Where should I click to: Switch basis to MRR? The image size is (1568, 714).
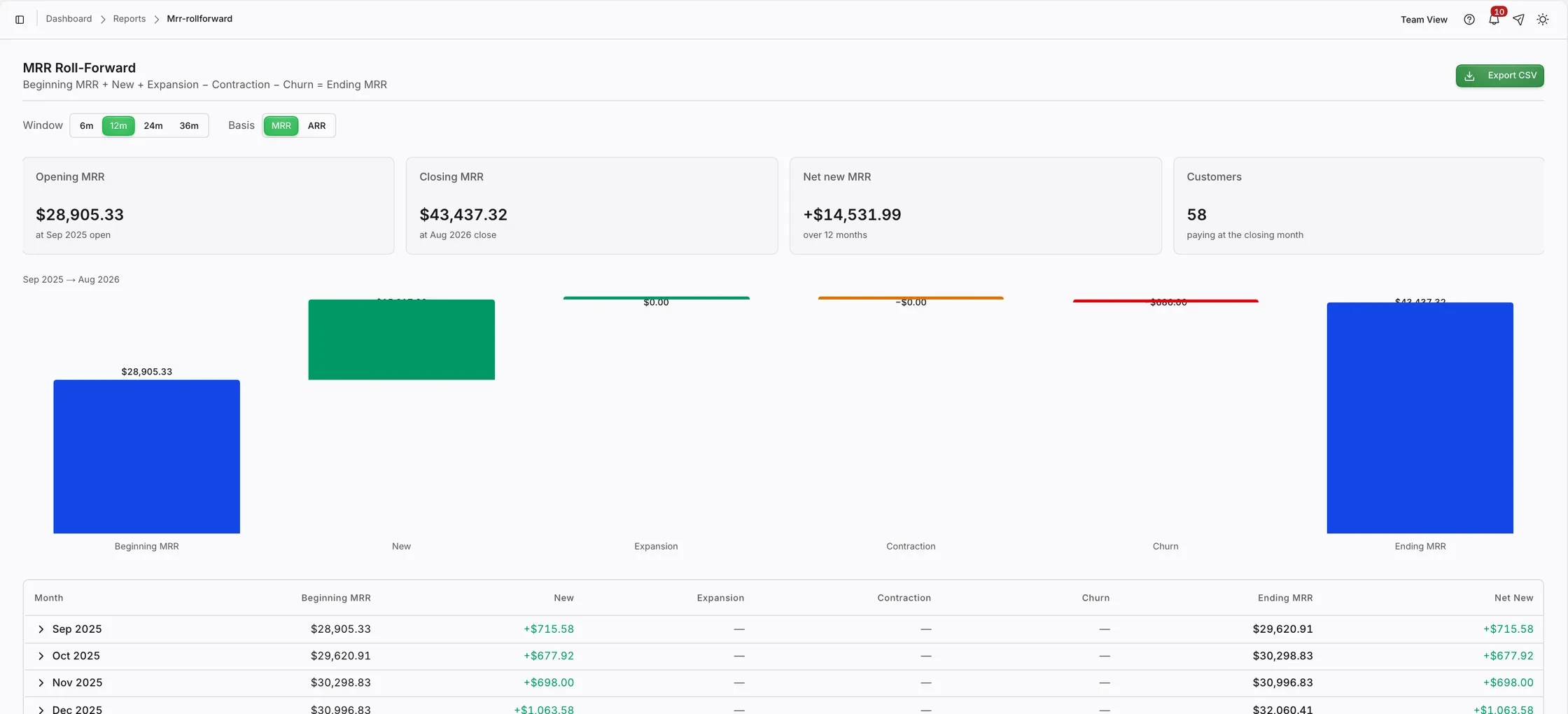pyautogui.click(x=281, y=126)
